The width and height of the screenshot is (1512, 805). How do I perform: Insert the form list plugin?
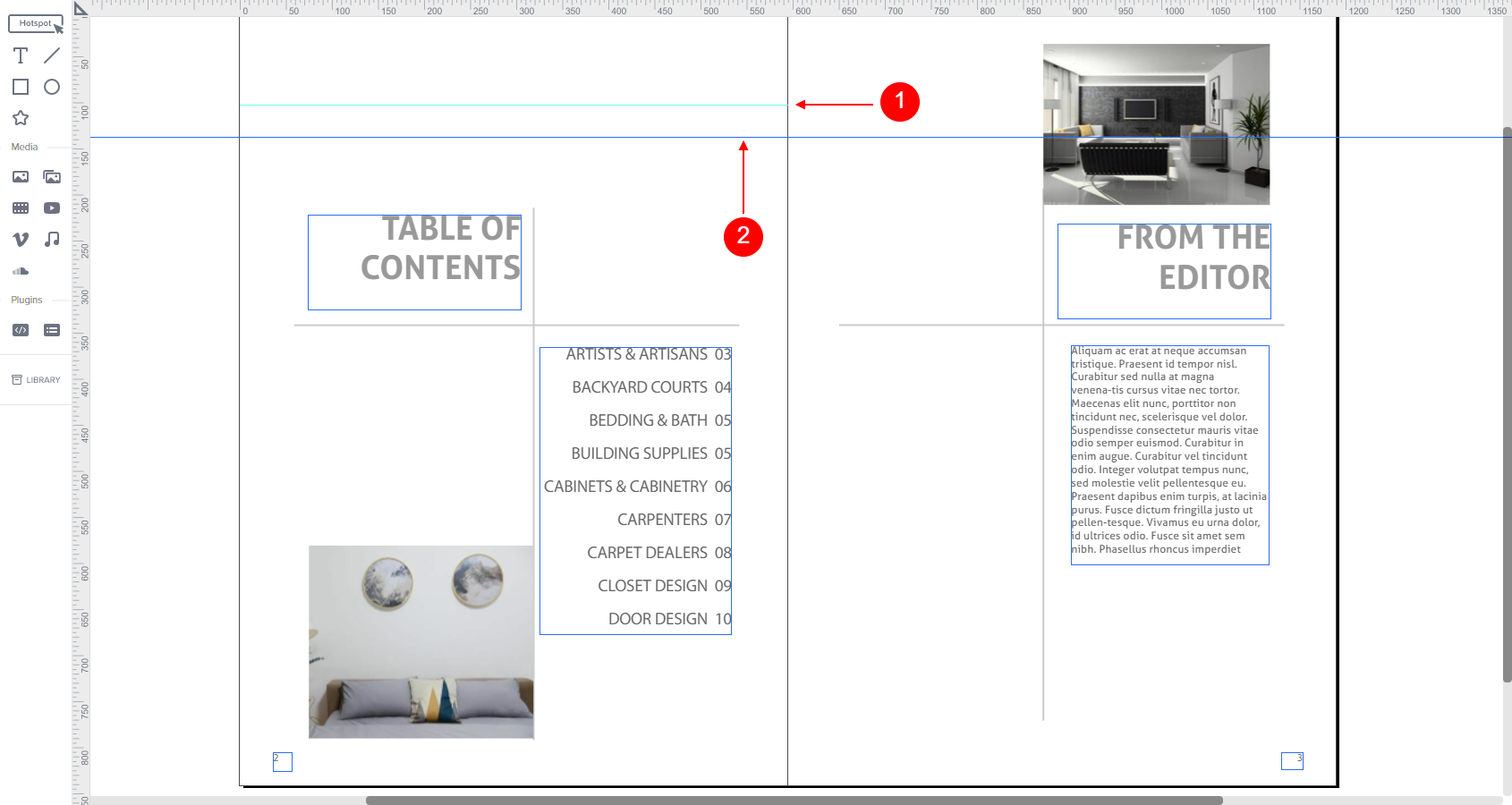coord(52,330)
